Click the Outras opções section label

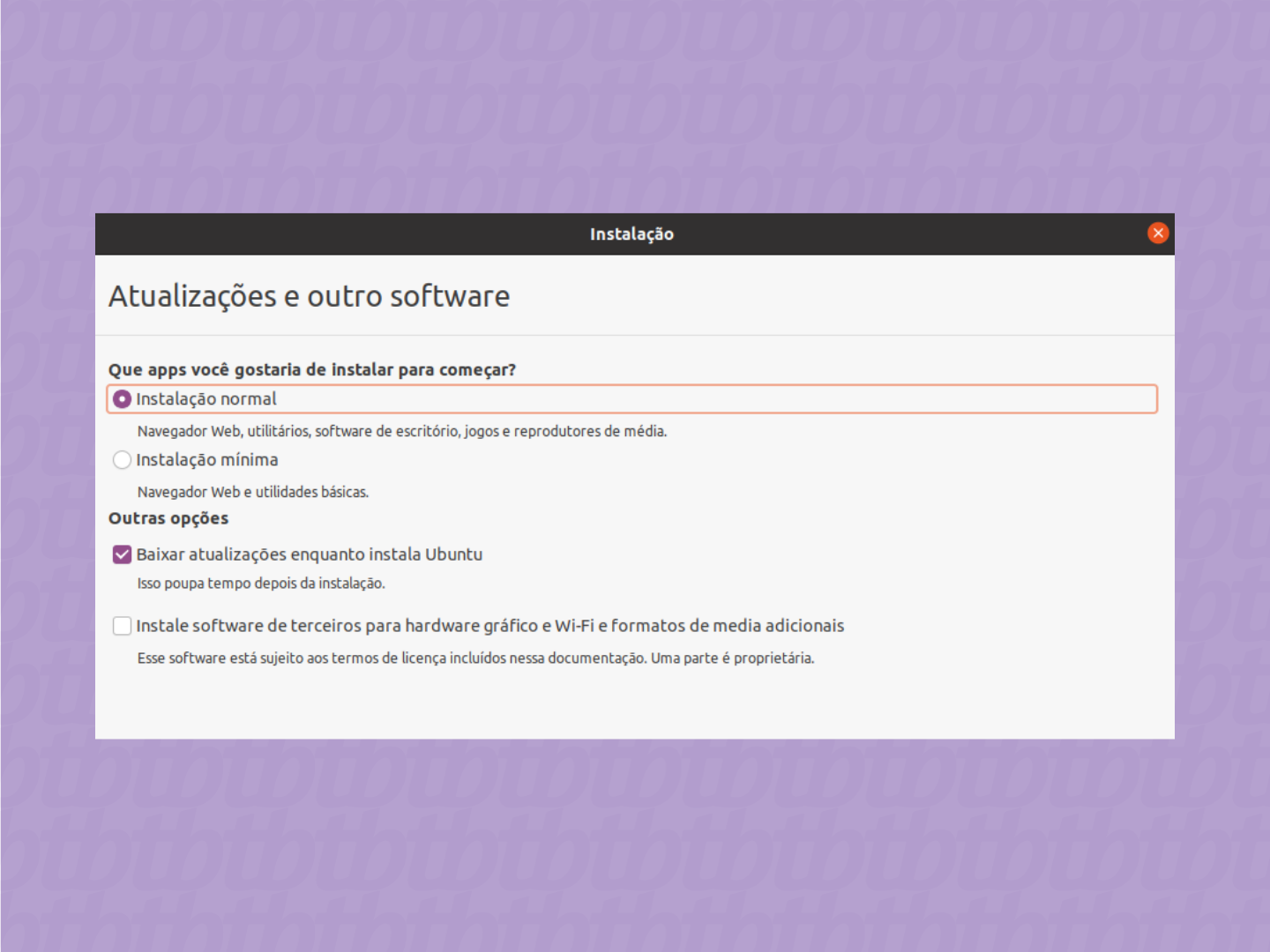click(x=168, y=518)
